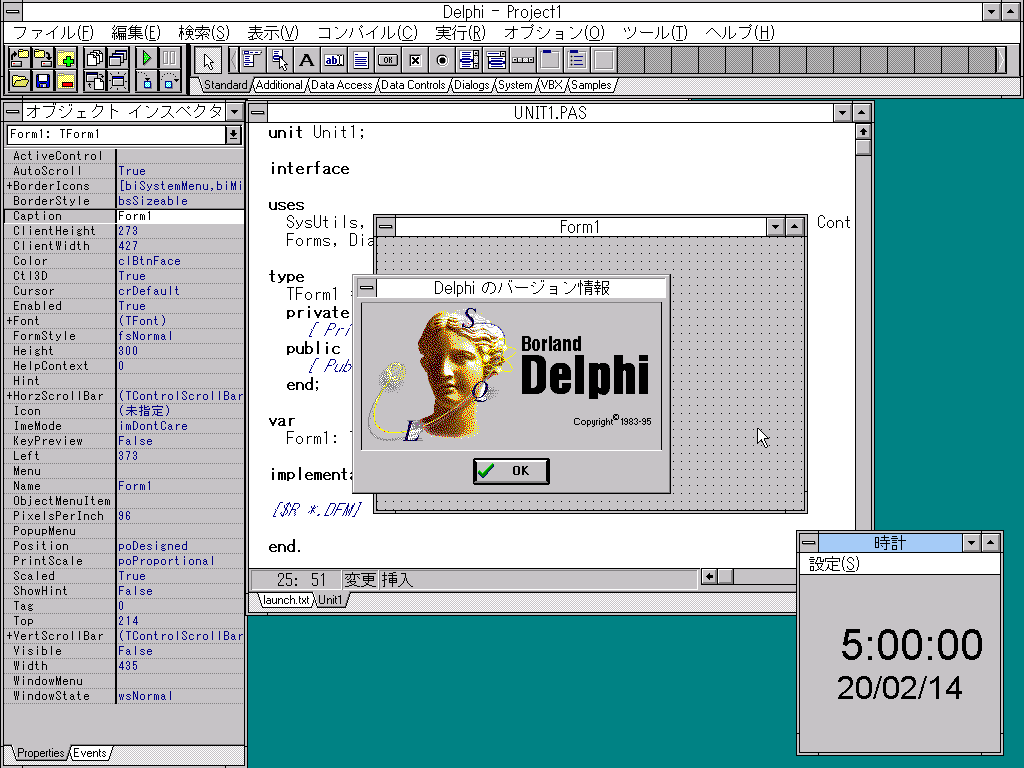The height and width of the screenshot is (768, 1024).
Task: Click the Save file icon in the toolbar
Action: click(42, 81)
